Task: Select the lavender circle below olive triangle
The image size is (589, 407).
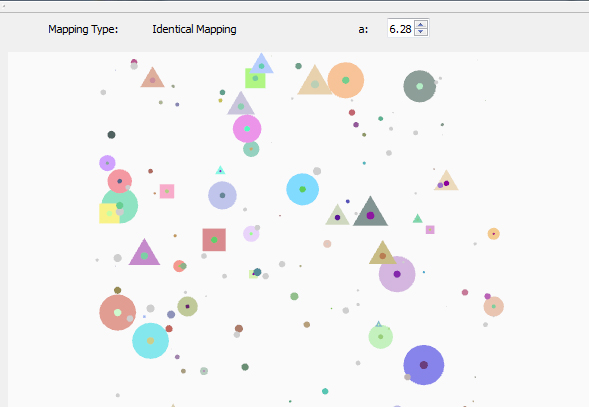Action: (x=397, y=274)
